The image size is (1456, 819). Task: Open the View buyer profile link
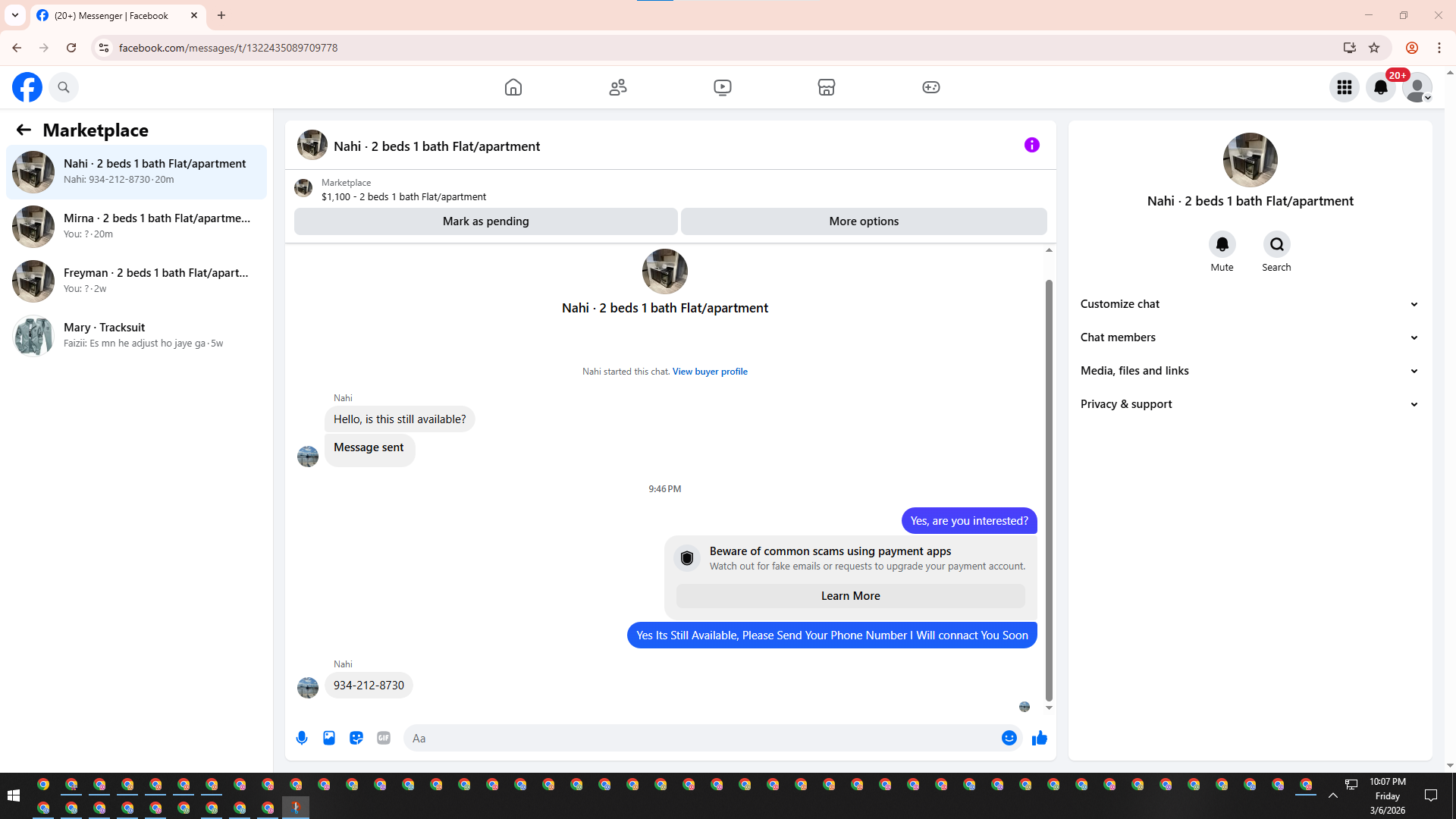click(x=710, y=372)
